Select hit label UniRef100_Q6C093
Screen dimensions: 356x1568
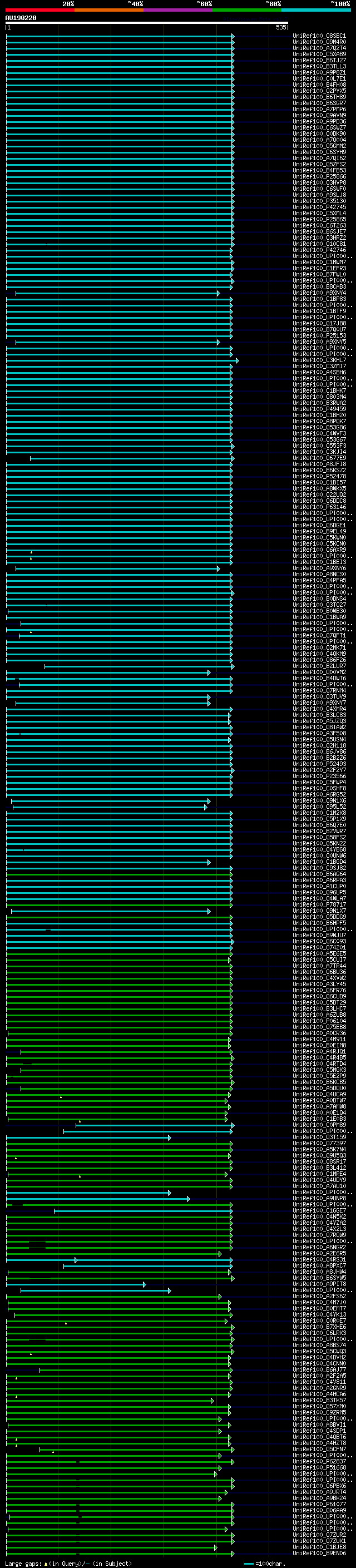pyautogui.click(x=319, y=942)
